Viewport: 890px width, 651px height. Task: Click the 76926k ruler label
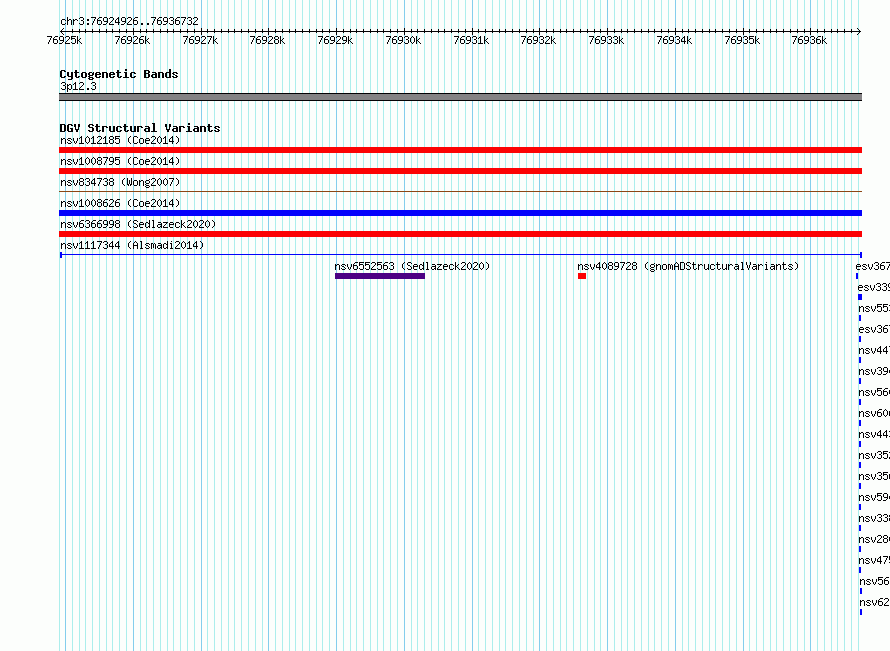(x=132, y=40)
